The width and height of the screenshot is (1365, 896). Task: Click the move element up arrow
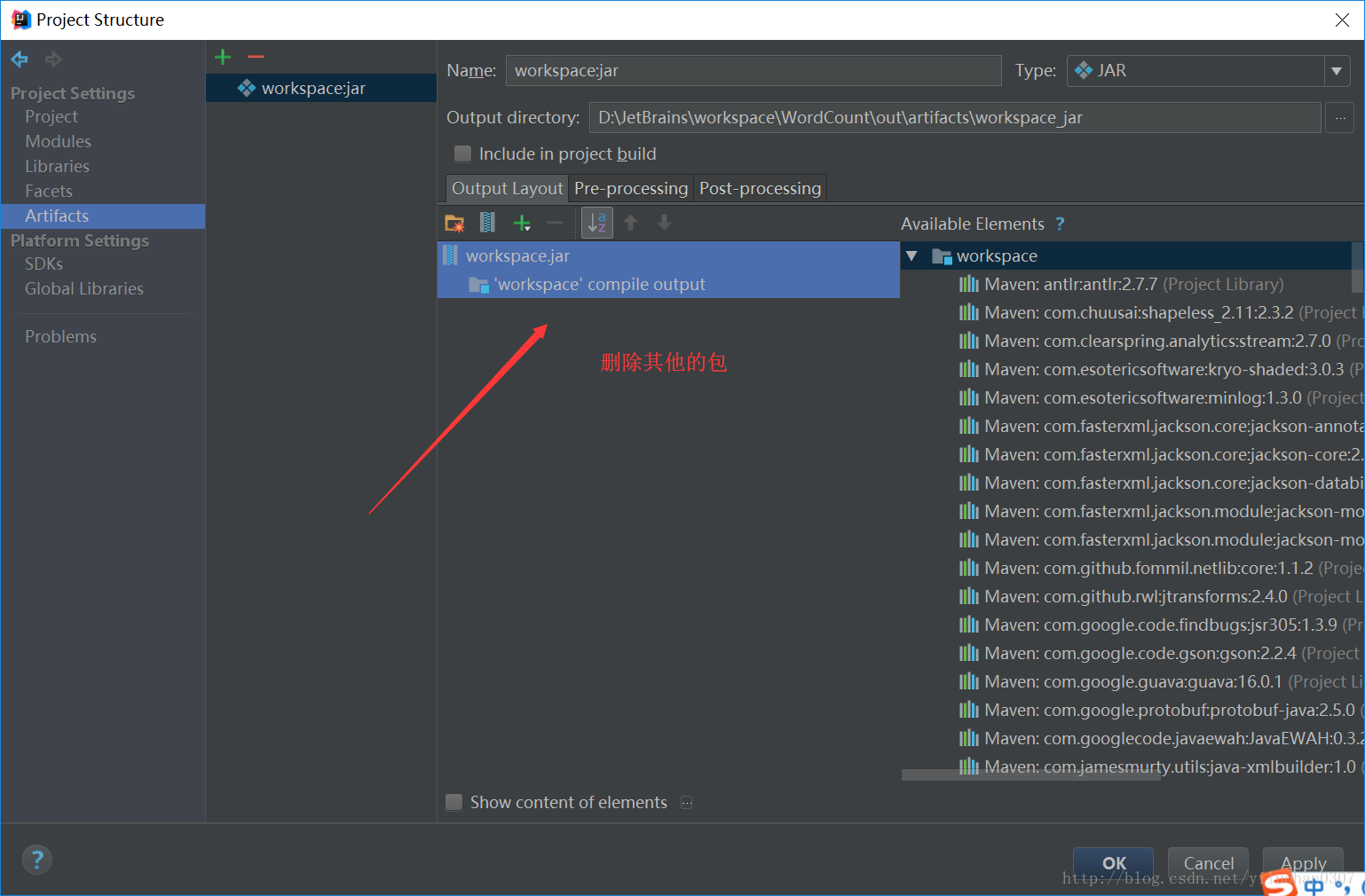click(631, 223)
